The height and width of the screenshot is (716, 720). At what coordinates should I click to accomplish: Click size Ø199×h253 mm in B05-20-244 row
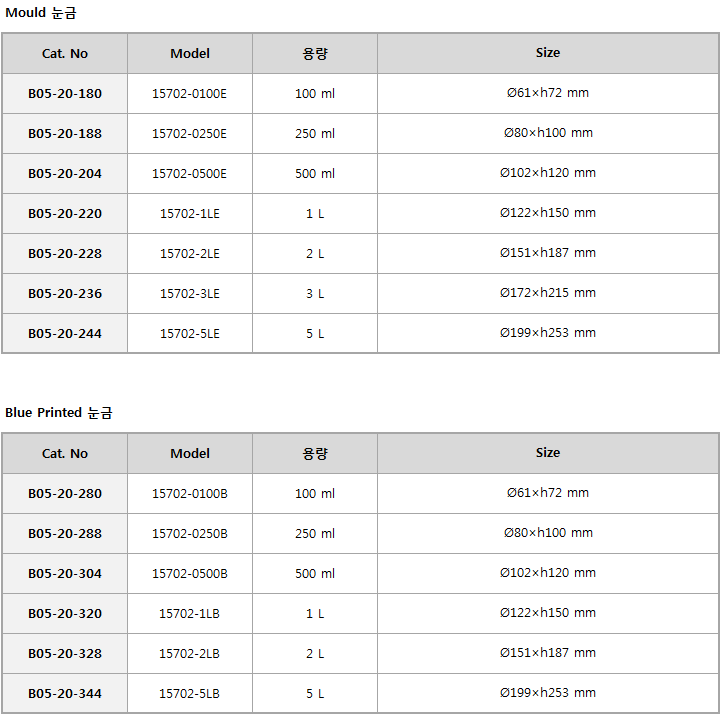548,333
